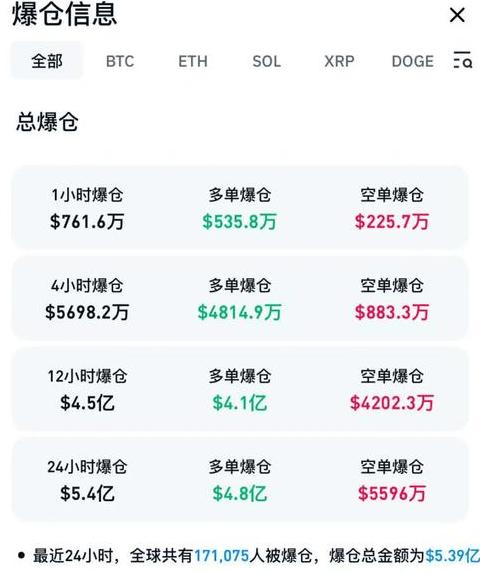Open the 1小时爆仓 $761.6万 card

pos(240,208)
